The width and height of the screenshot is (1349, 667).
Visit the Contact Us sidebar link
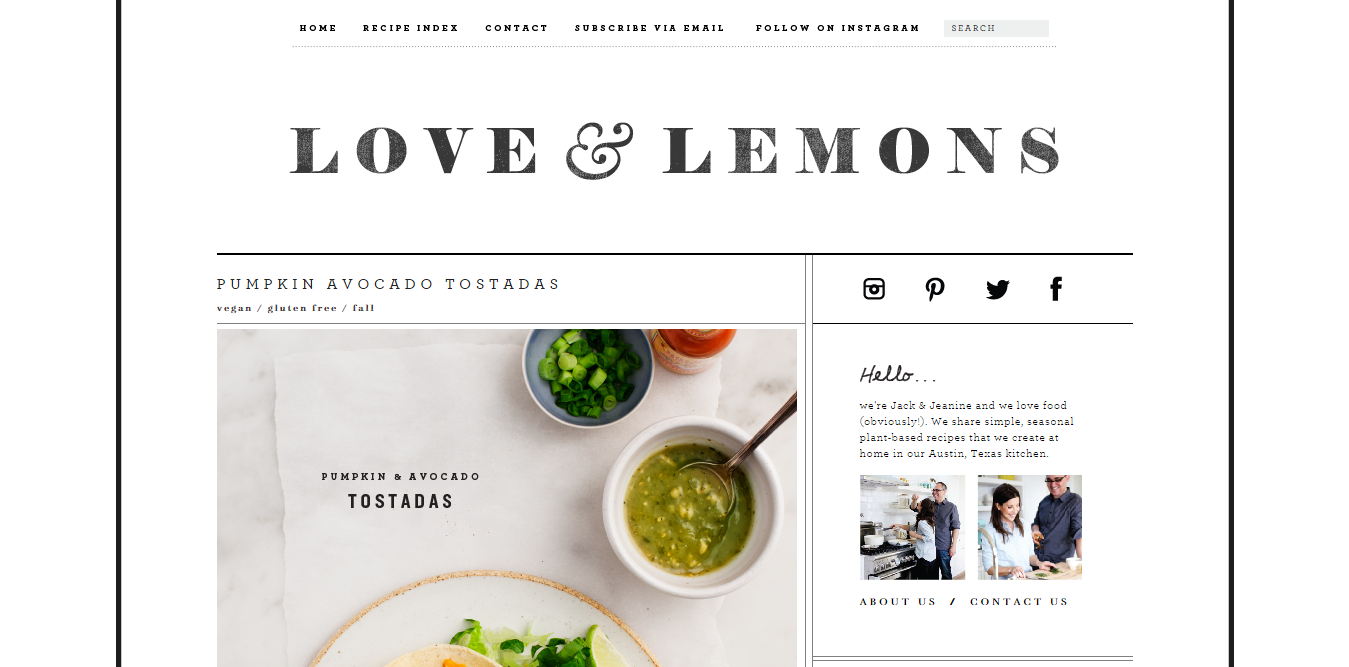pos(1019,602)
